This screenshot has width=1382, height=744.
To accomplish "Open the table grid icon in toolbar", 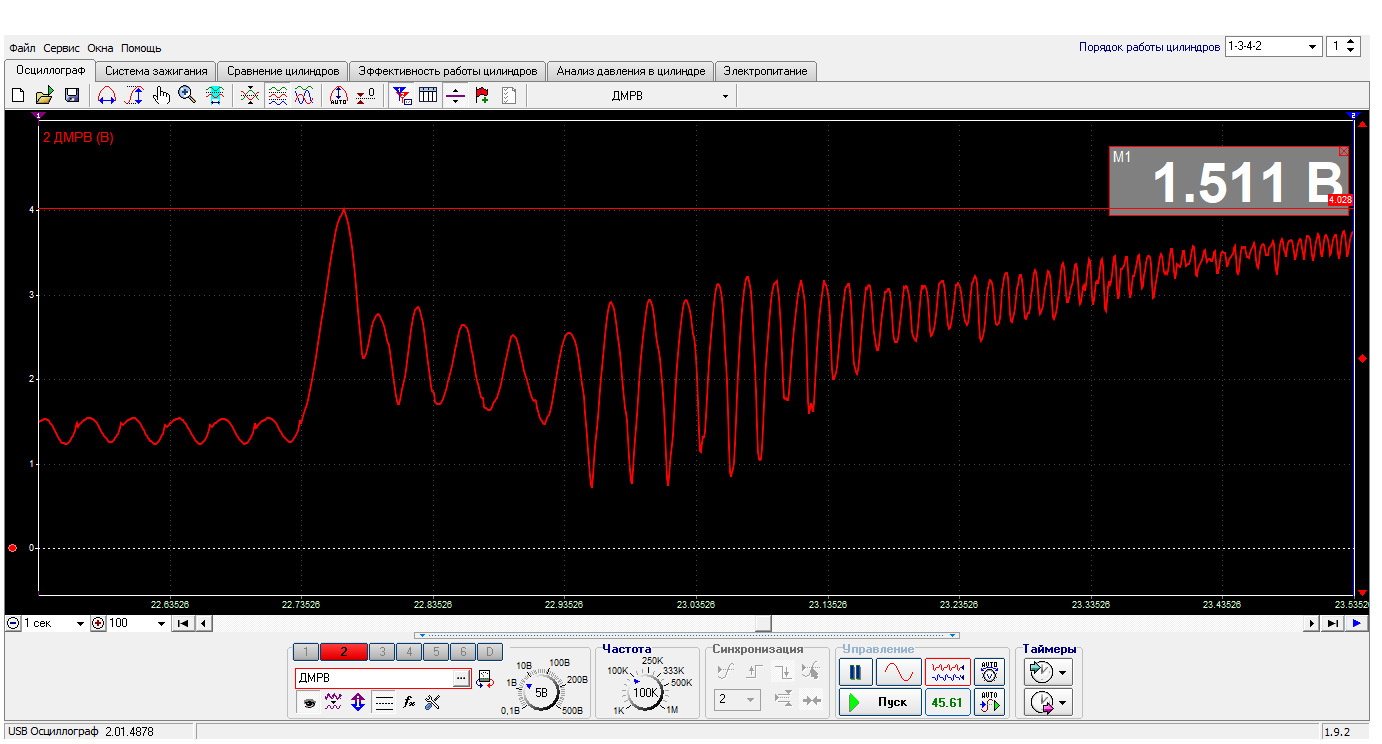I will coord(428,96).
